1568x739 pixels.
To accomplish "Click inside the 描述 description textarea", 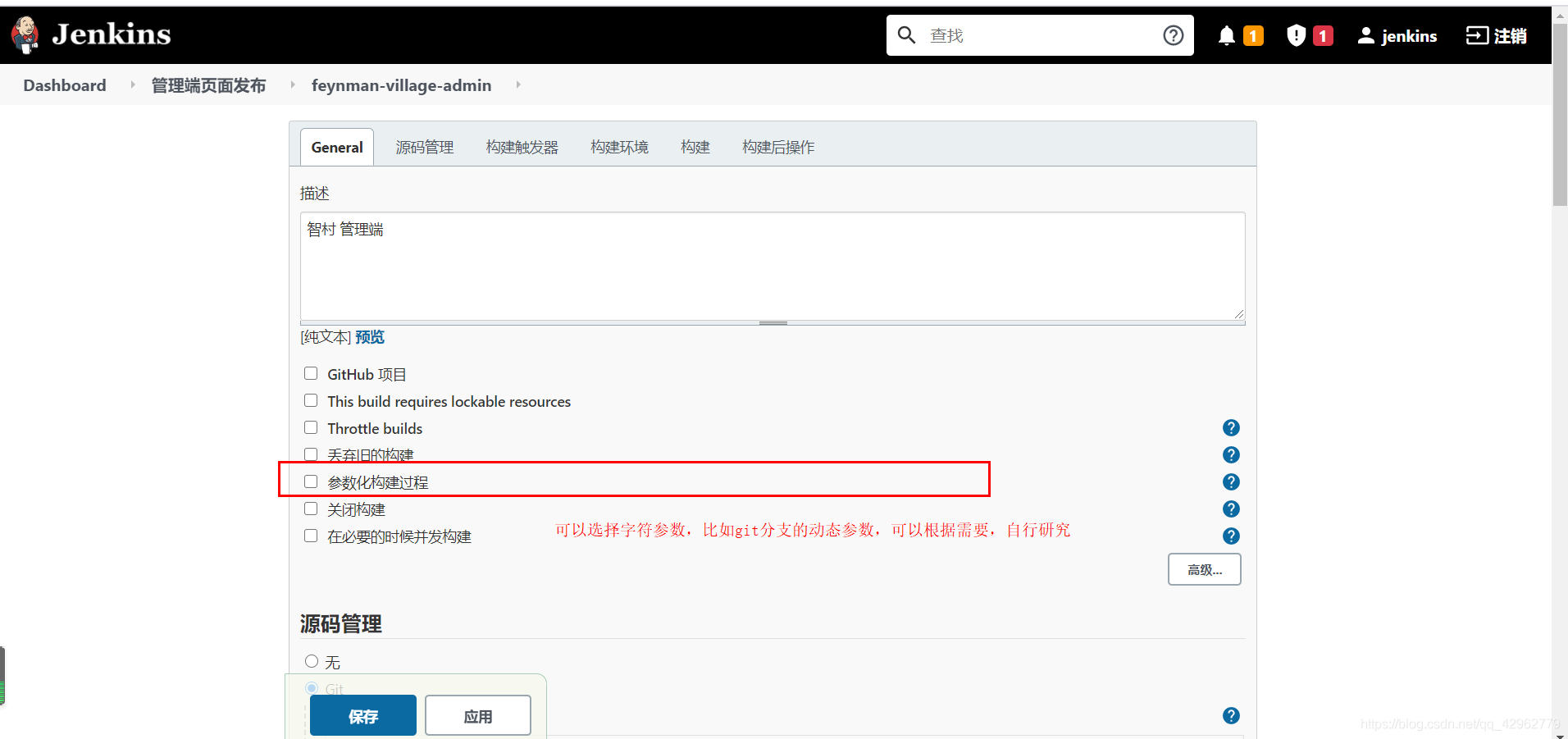I will 773,266.
